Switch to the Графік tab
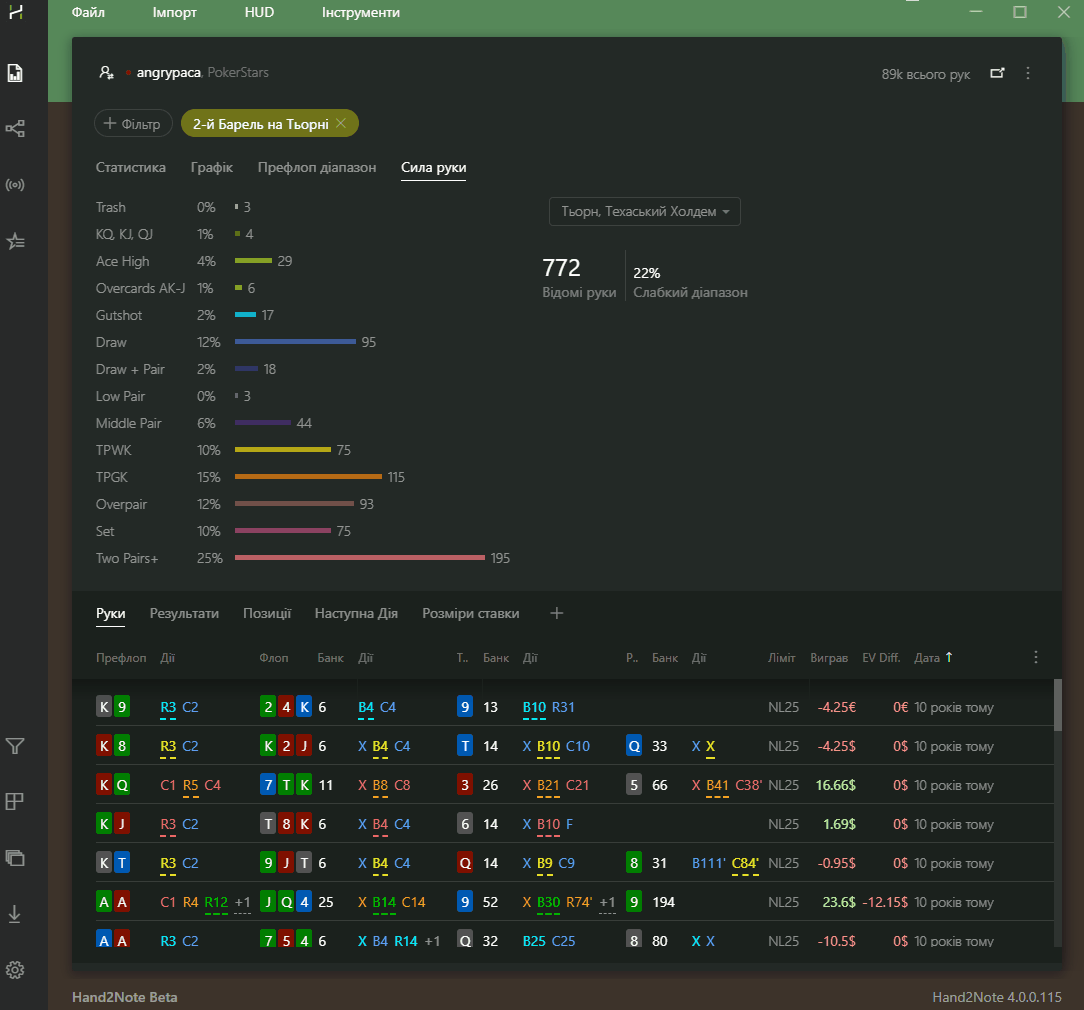The width and height of the screenshot is (1084, 1010). [212, 167]
